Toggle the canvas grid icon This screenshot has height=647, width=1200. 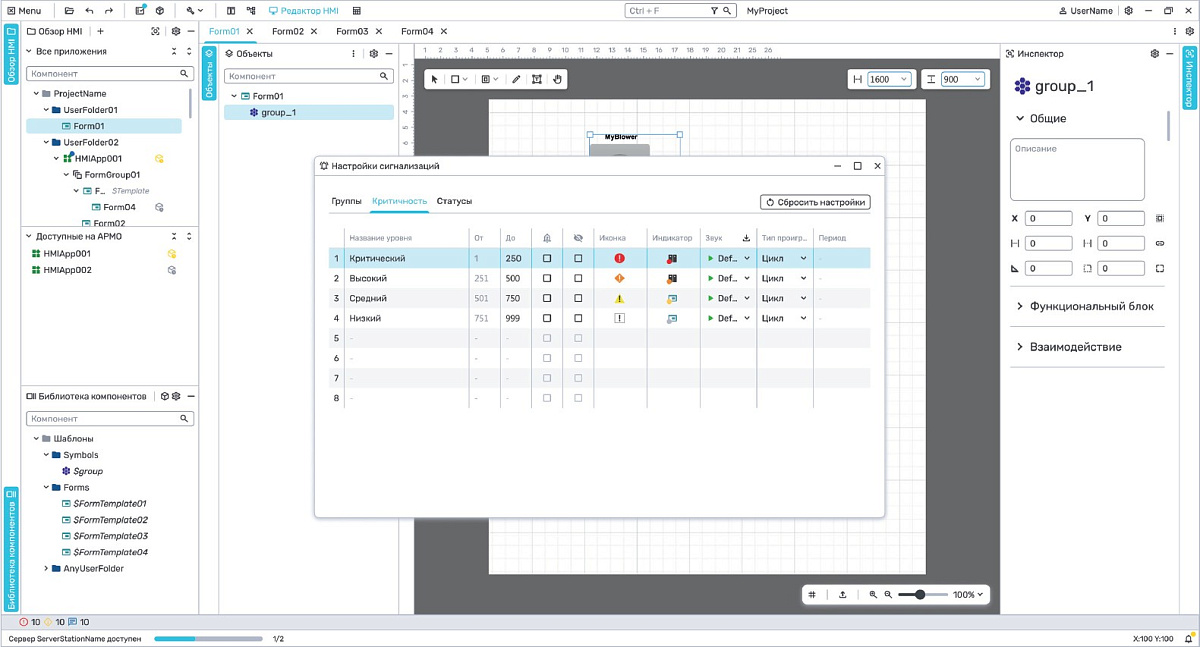(812, 595)
